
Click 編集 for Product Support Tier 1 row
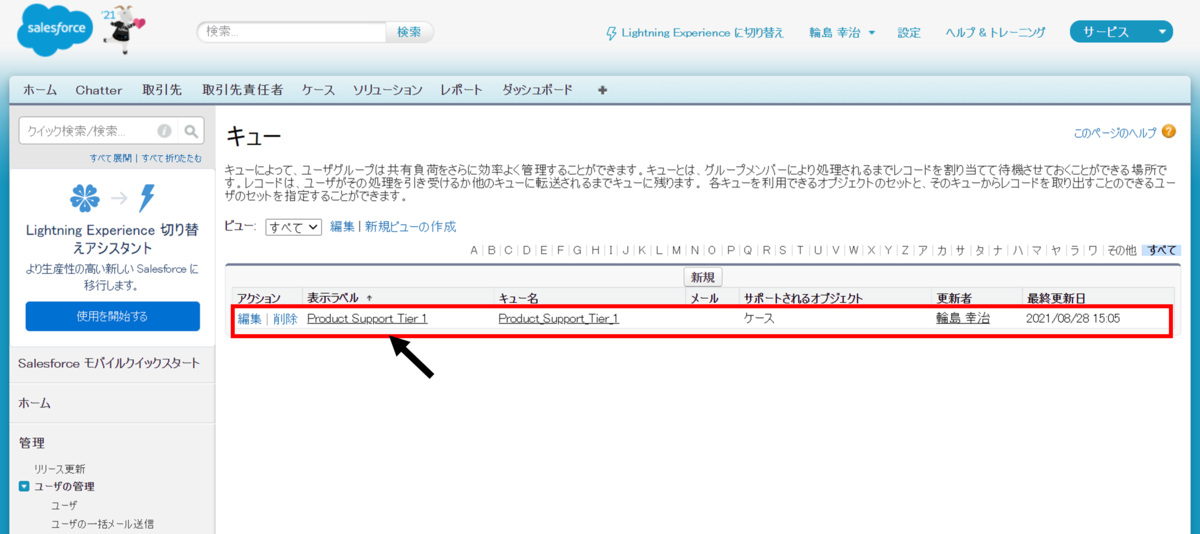click(x=249, y=319)
